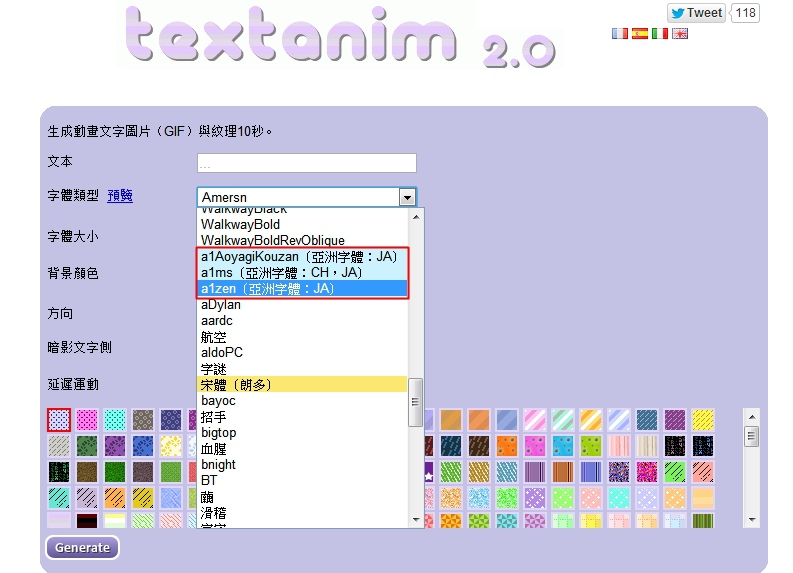Choose the 血腥 font entry
The image size is (793, 573).
point(302,449)
